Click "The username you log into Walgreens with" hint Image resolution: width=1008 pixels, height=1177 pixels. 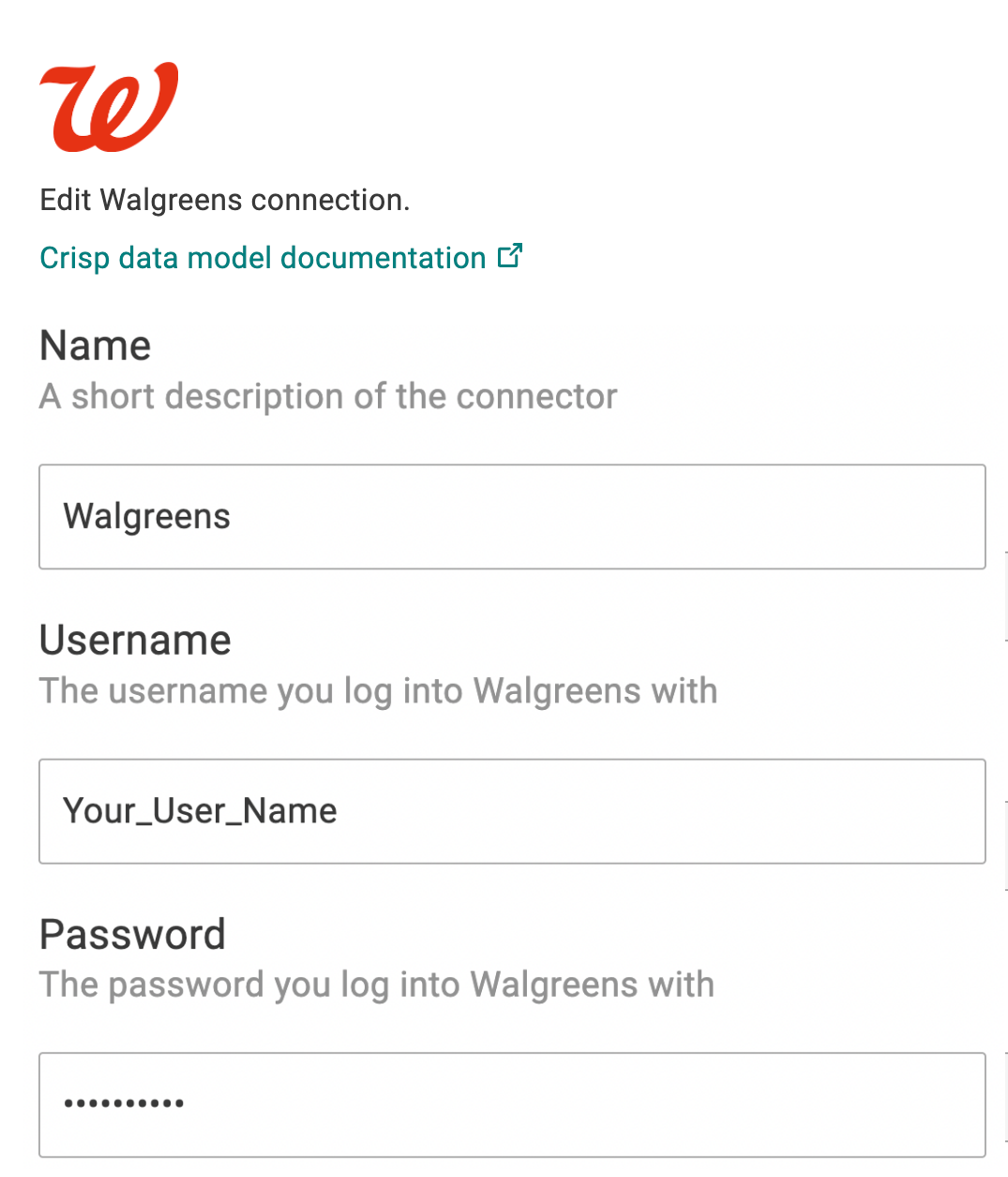pyautogui.click(x=378, y=691)
